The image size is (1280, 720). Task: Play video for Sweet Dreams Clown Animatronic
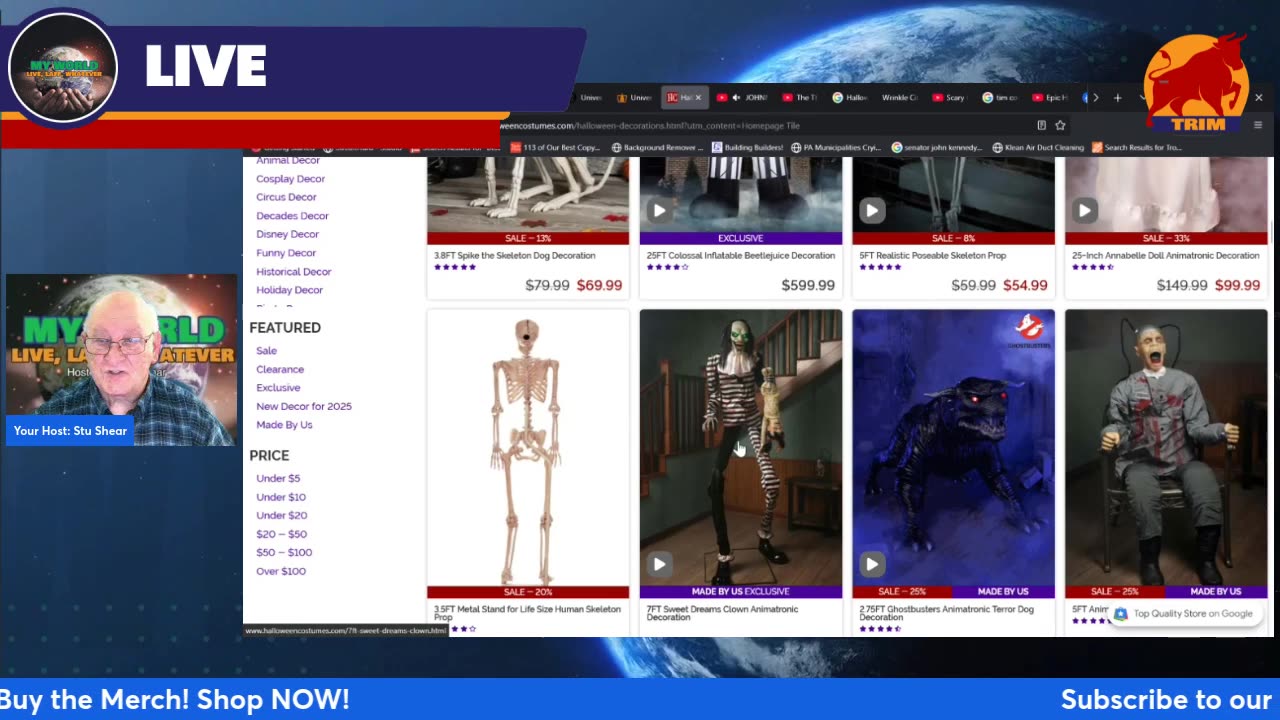point(659,564)
